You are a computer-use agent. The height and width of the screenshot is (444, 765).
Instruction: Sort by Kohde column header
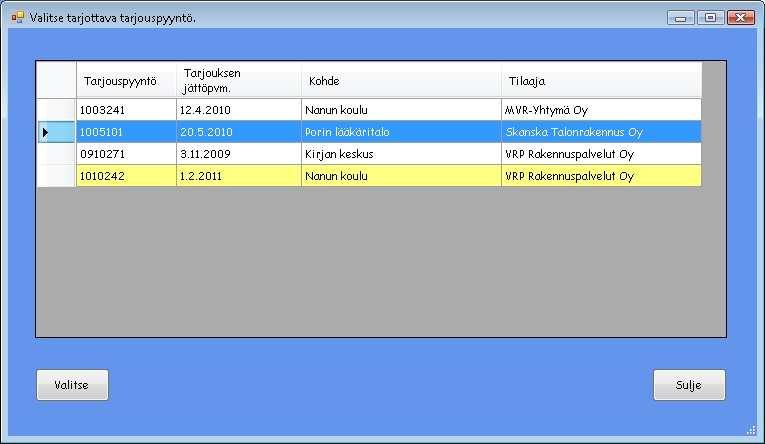(x=402, y=81)
